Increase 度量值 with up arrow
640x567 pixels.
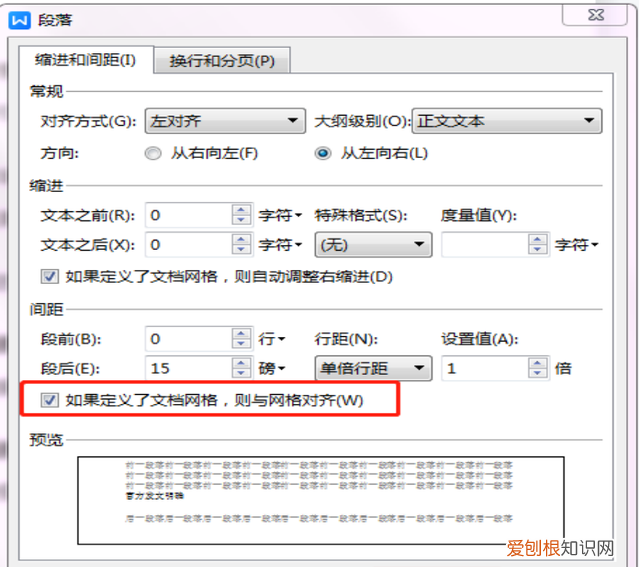click(x=538, y=240)
